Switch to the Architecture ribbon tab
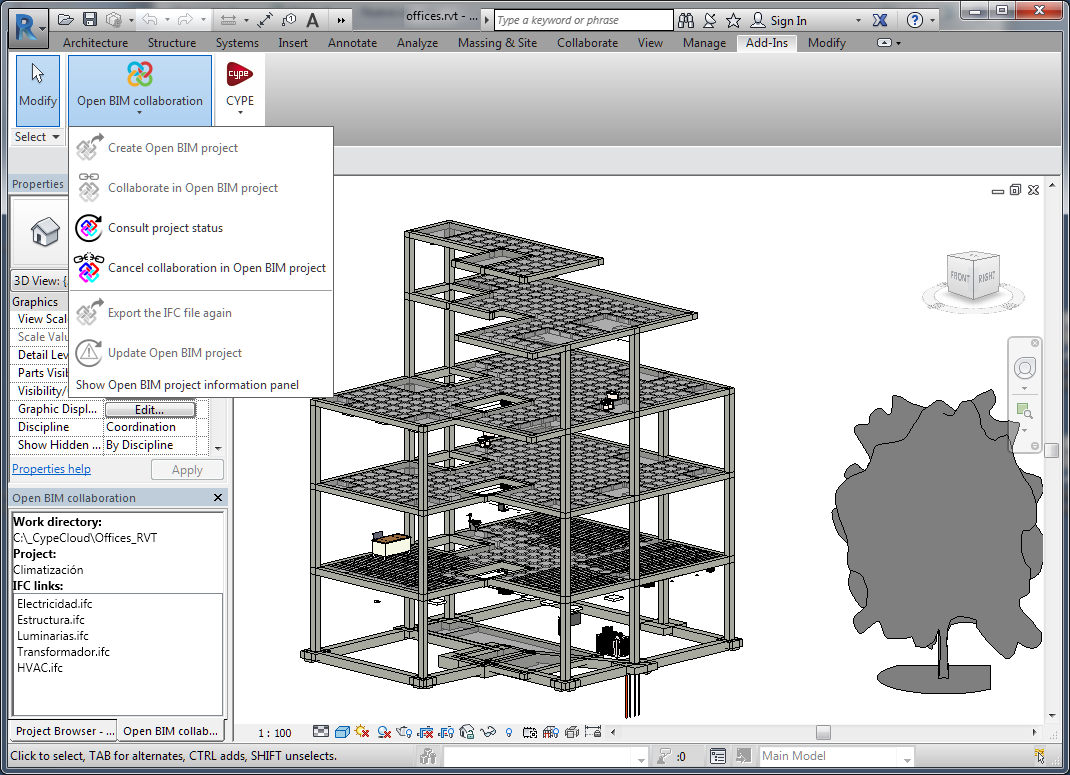Screen dimensions: 1070x775 pos(95,43)
